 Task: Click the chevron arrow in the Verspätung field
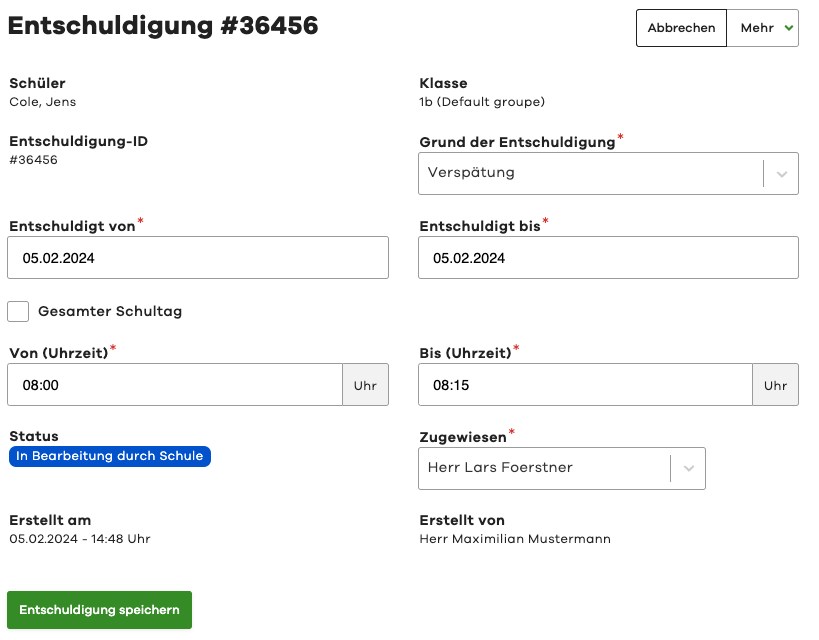(781, 173)
